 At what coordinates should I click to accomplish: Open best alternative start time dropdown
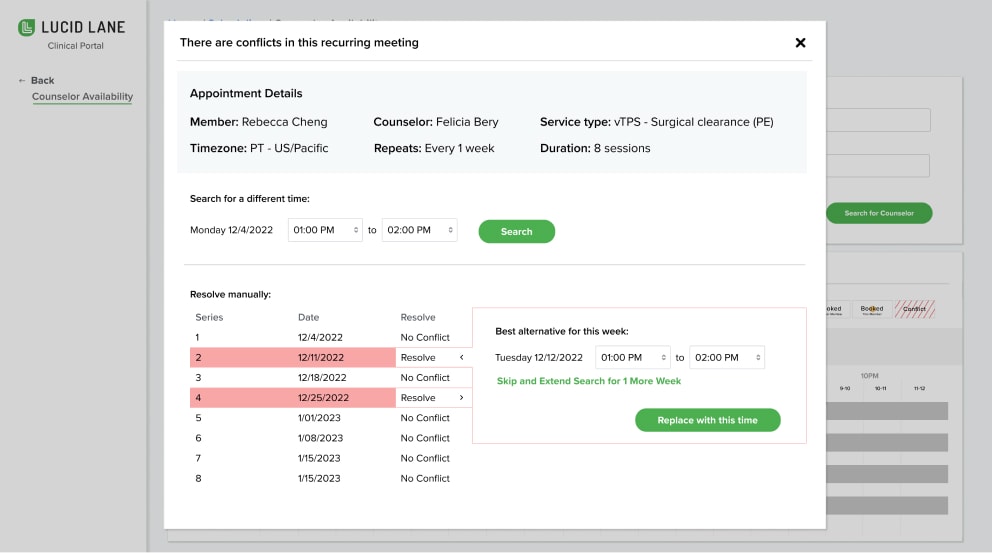(632, 357)
